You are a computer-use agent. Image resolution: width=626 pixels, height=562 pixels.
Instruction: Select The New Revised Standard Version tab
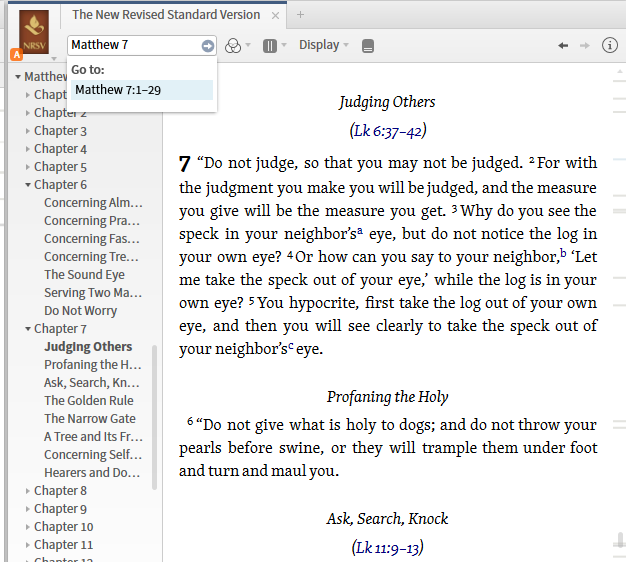pyautogui.click(x=166, y=15)
